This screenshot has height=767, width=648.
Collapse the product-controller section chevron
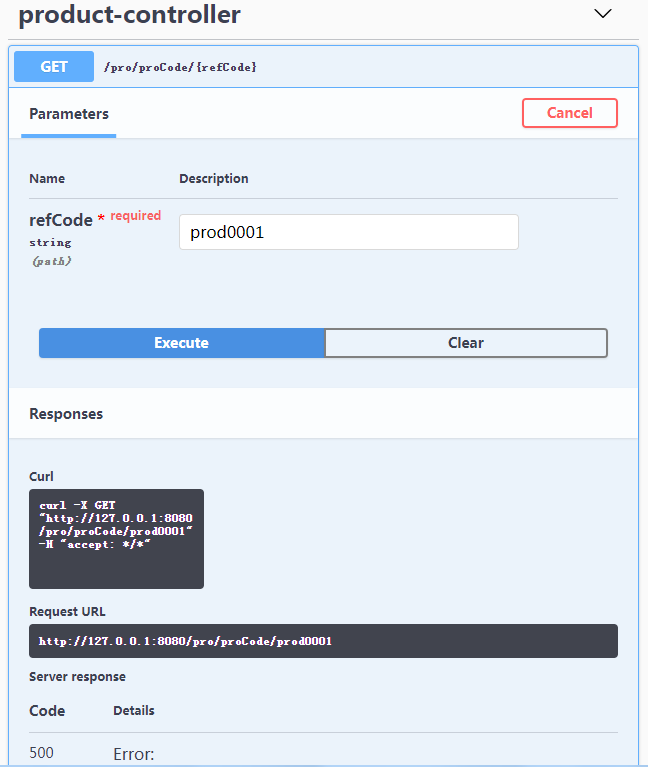tap(602, 14)
